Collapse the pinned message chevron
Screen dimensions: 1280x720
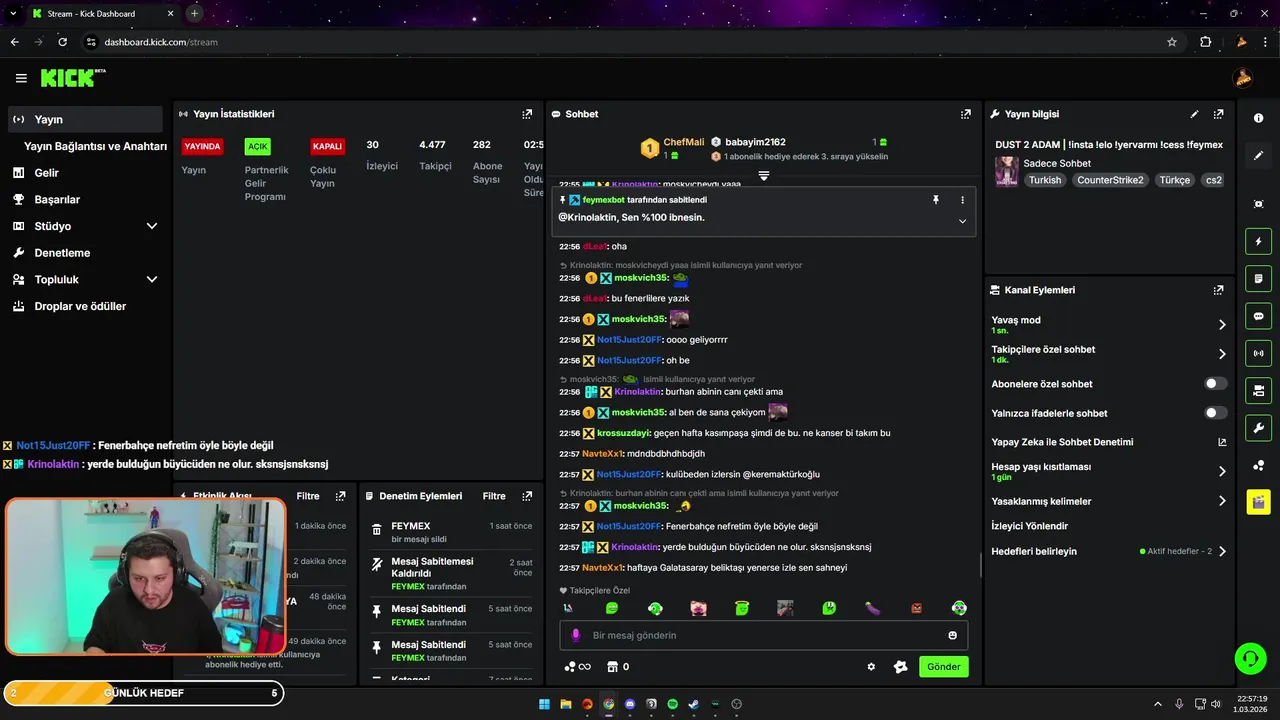pyautogui.click(x=962, y=221)
